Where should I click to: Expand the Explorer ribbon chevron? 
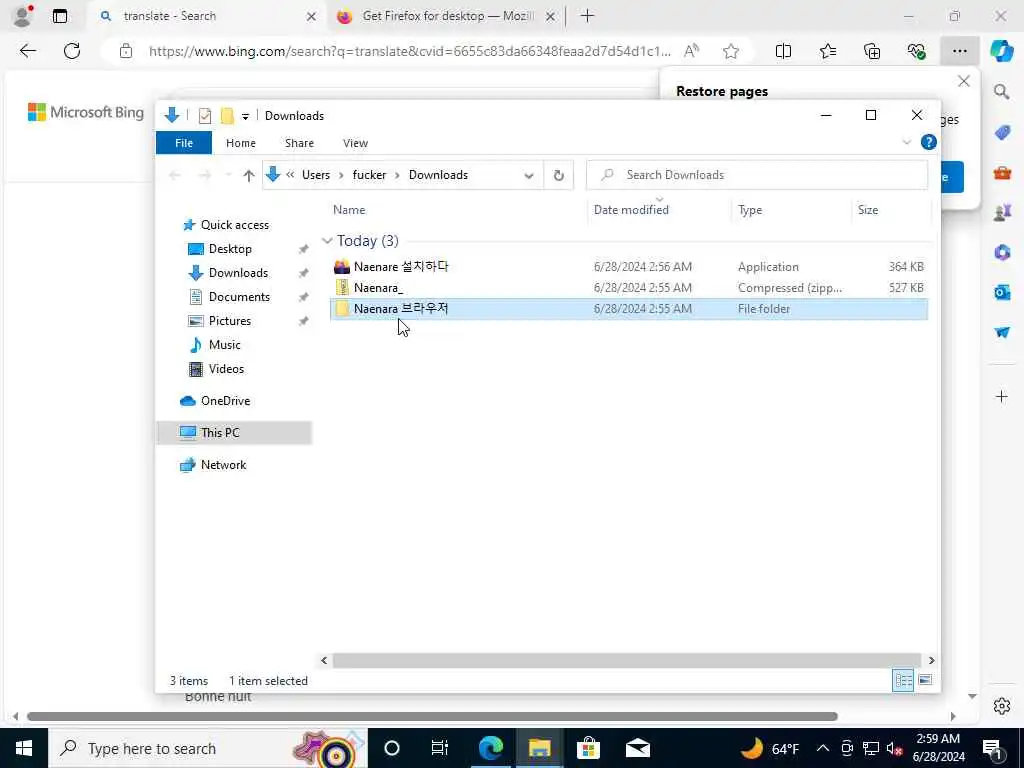(x=906, y=142)
